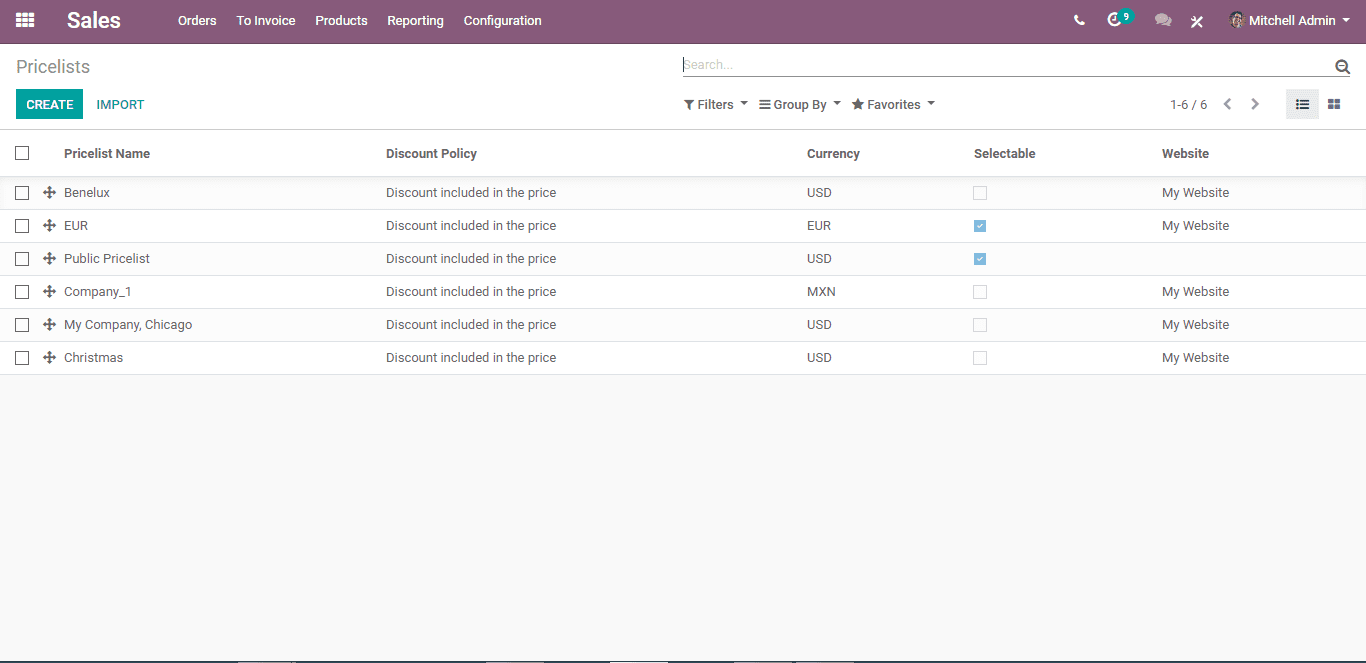The image size is (1366, 663).
Task: Select the Christmas row checkbox
Action: (22, 358)
